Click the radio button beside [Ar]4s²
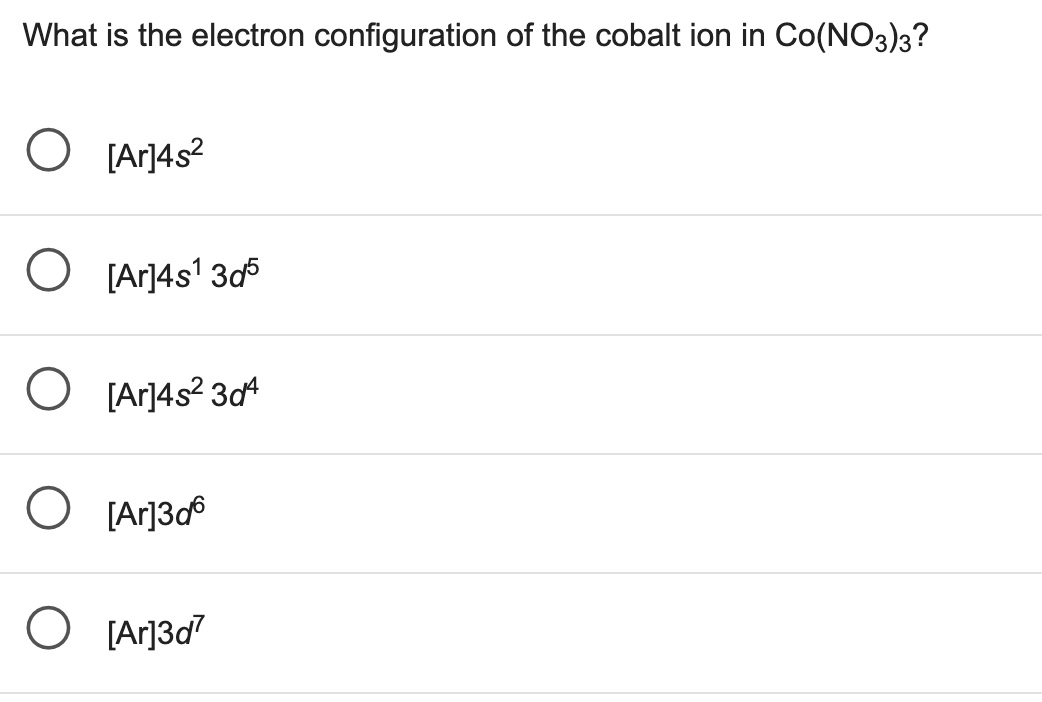The image size is (1042, 702). (x=48, y=152)
